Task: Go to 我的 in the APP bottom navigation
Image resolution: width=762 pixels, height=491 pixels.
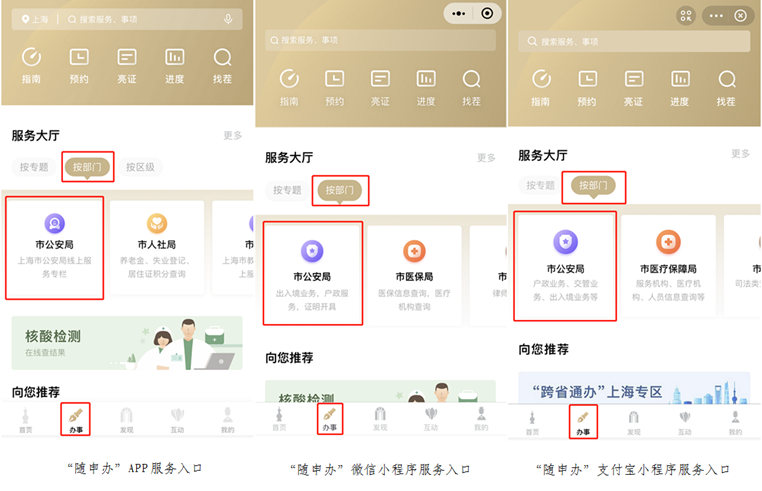Action: [x=227, y=420]
